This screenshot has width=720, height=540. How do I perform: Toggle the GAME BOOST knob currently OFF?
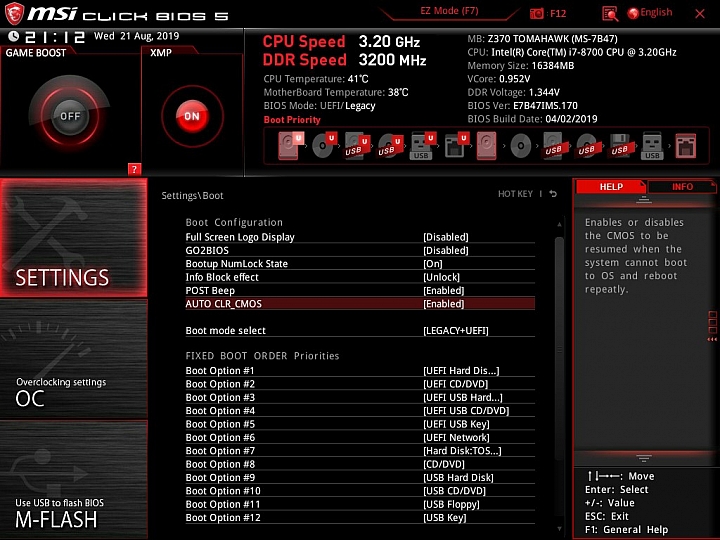pos(70,116)
